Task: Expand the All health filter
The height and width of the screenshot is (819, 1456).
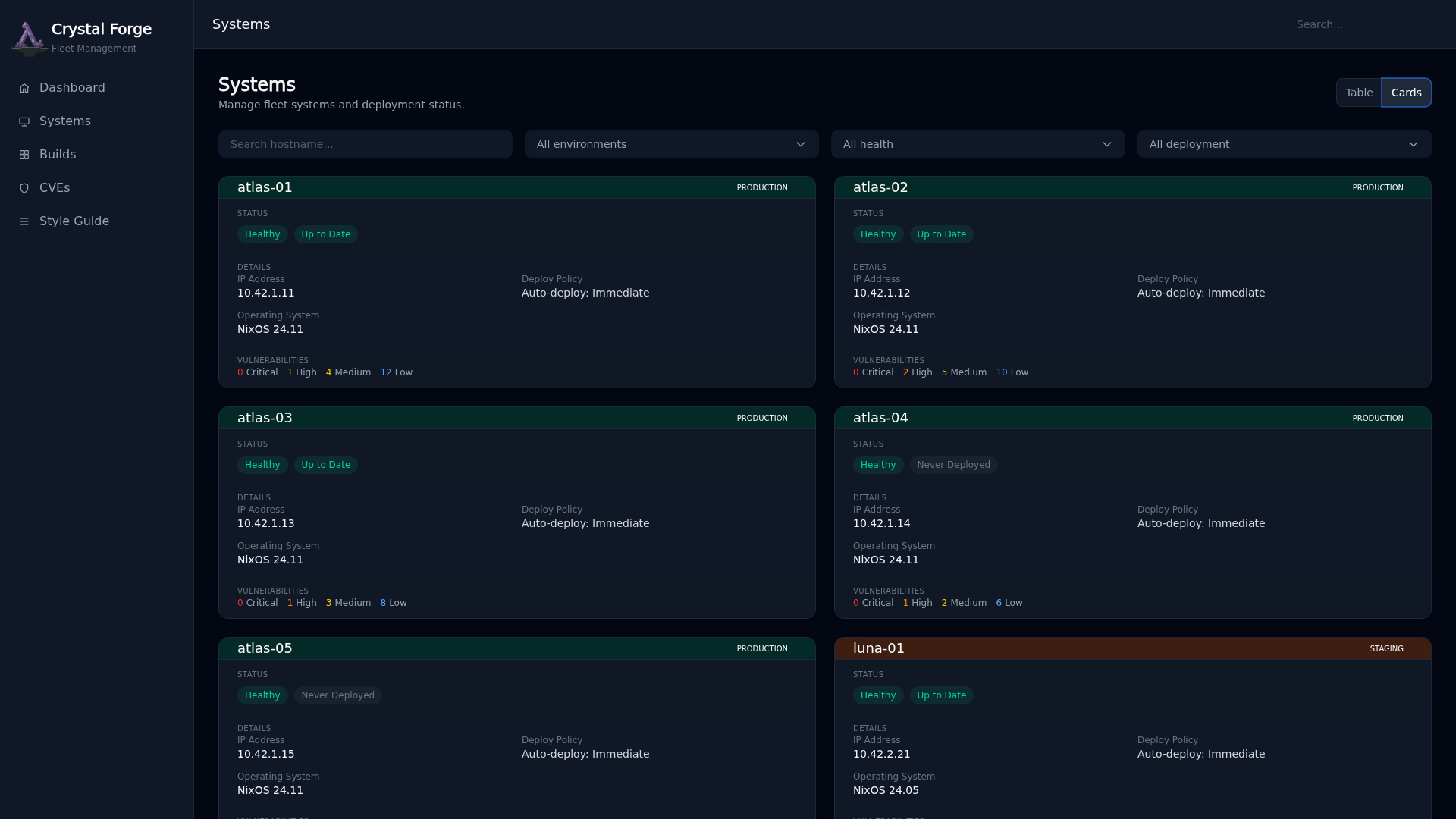Action: [977, 144]
